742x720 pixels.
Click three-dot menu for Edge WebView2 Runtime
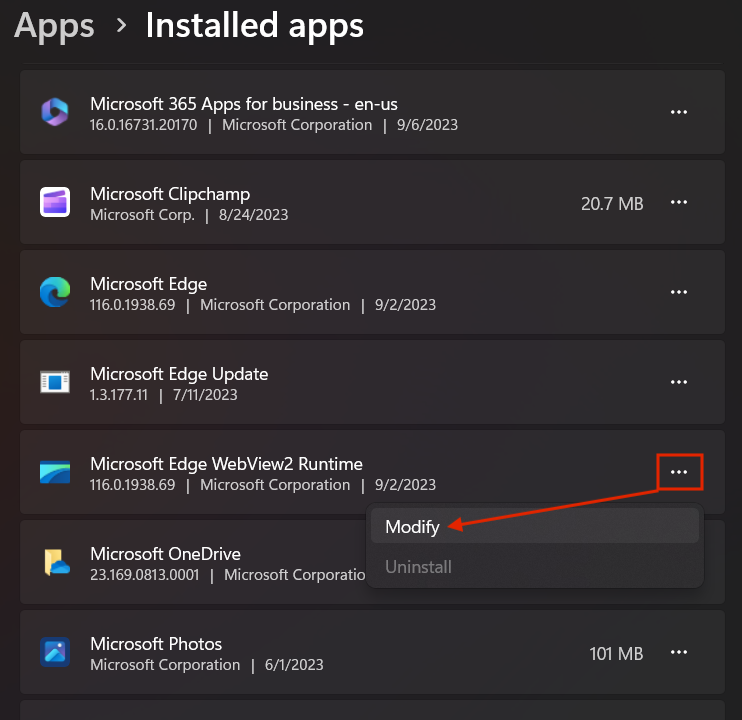point(679,472)
